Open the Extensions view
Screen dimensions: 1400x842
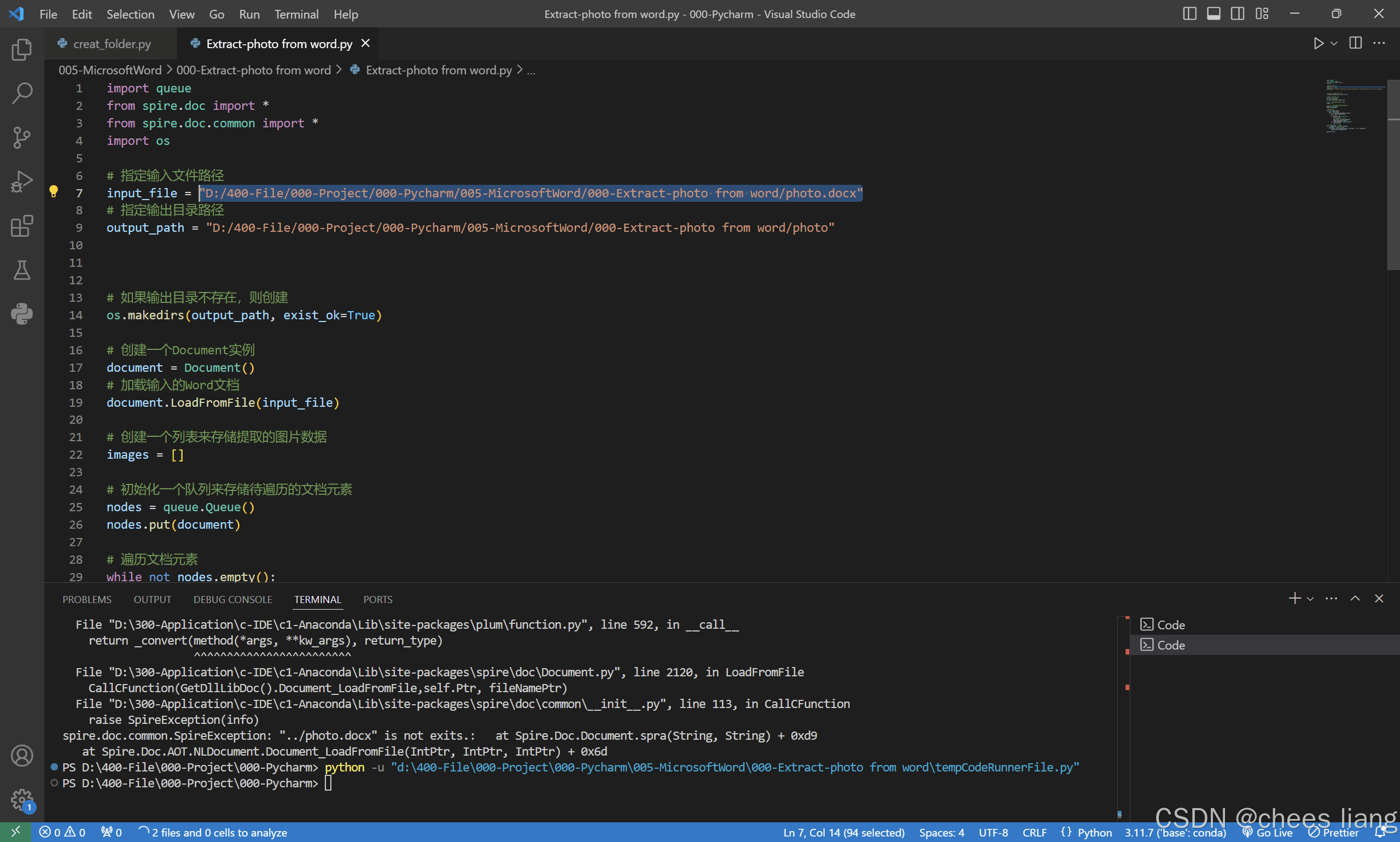pyautogui.click(x=21, y=226)
